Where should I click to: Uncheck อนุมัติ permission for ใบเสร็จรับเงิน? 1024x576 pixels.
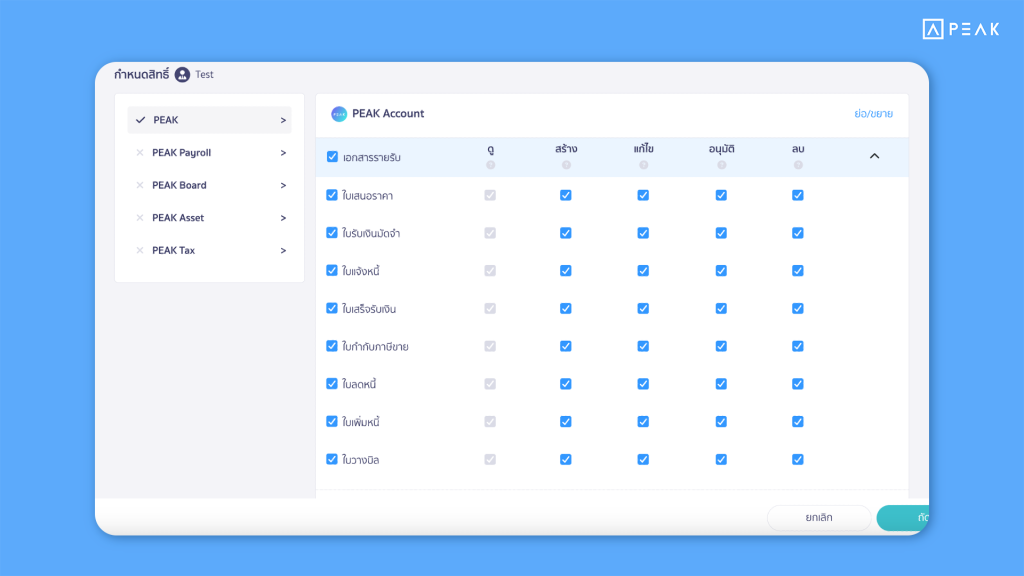721,308
